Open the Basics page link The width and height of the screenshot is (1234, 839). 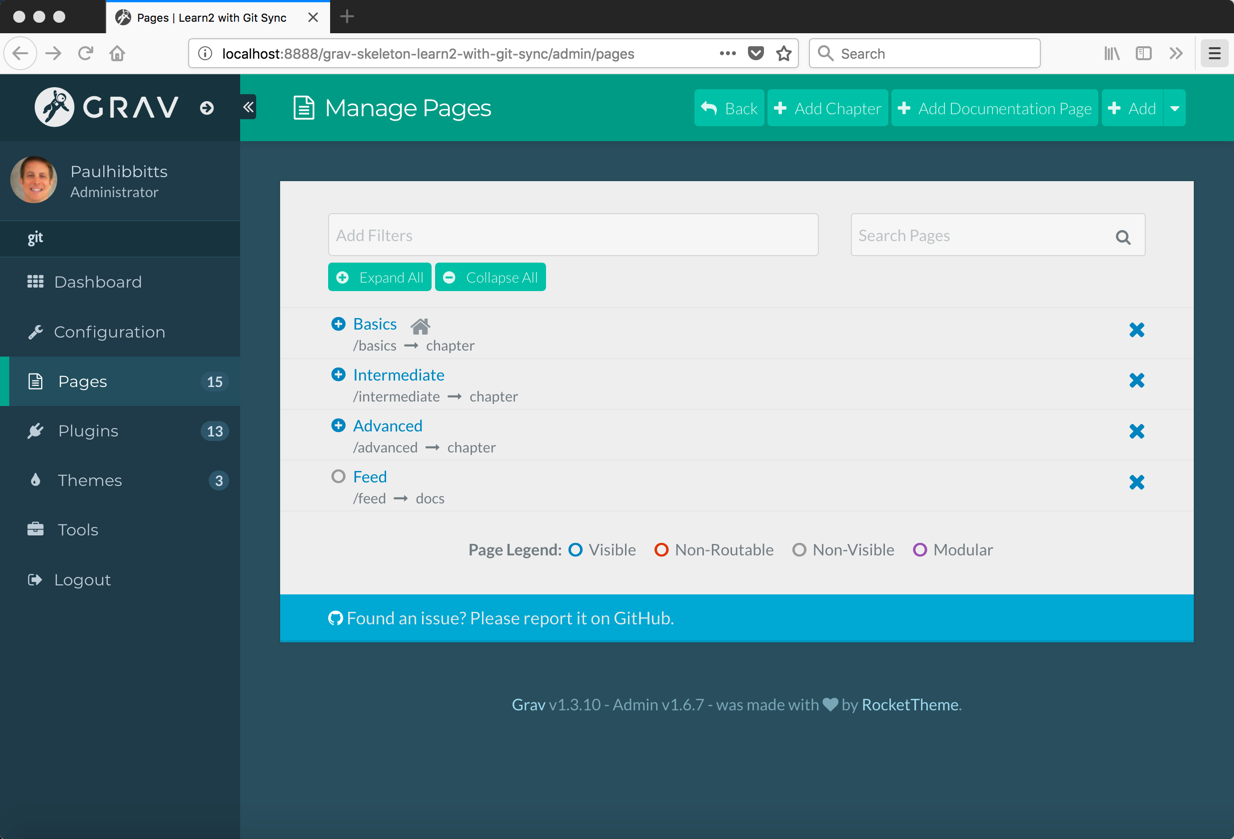pos(375,324)
